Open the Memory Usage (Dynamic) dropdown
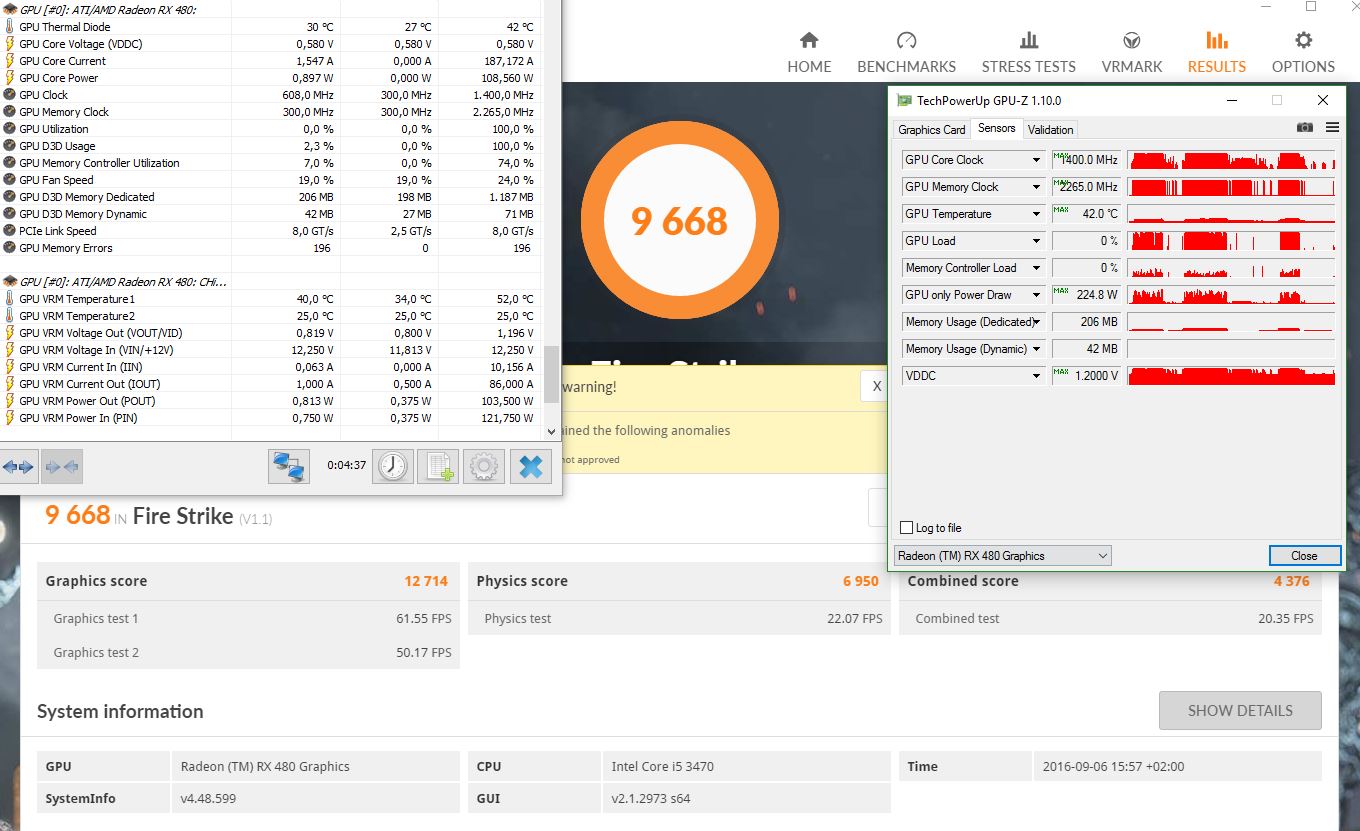Viewport: 1360px width, 831px height. pos(1036,349)
